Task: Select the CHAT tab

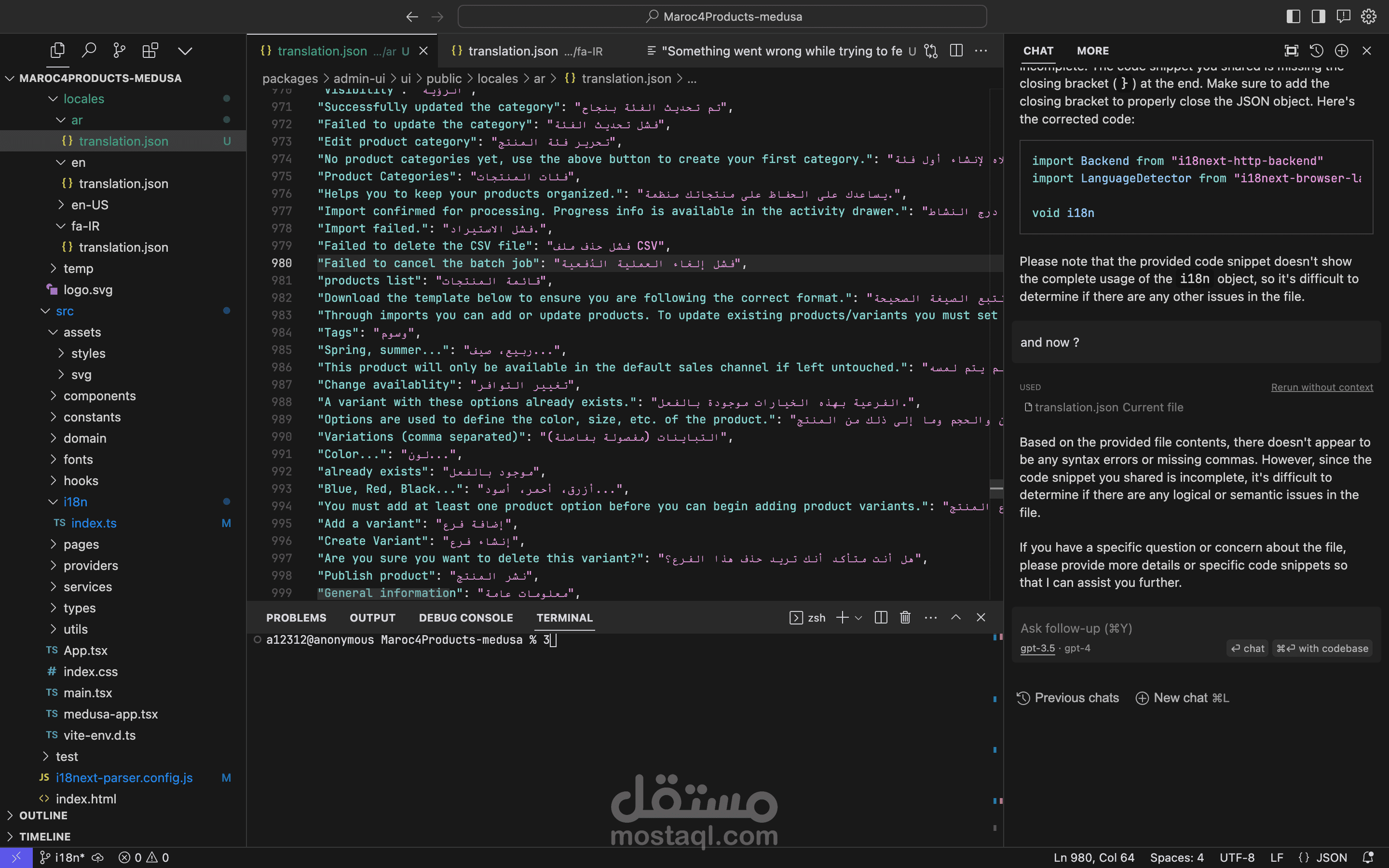Action: point(1038,51)
